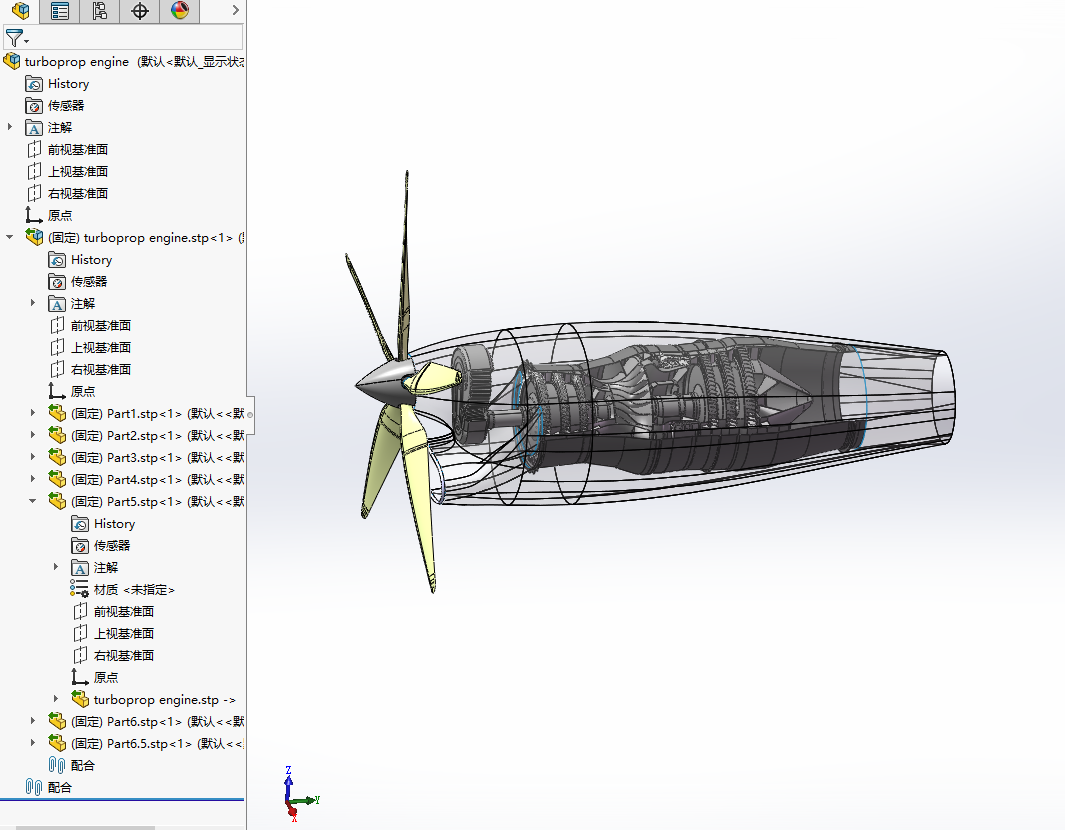Expand the Part4.stp<1> component

pos(33,479)
